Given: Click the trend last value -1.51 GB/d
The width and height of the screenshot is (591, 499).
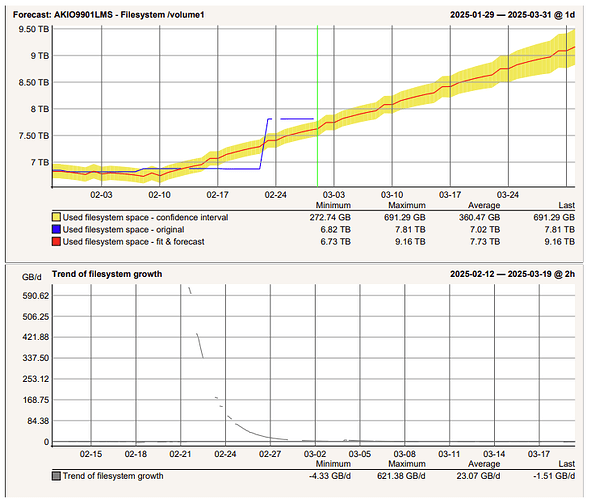Looking at the screenshot, I should 554,476.
